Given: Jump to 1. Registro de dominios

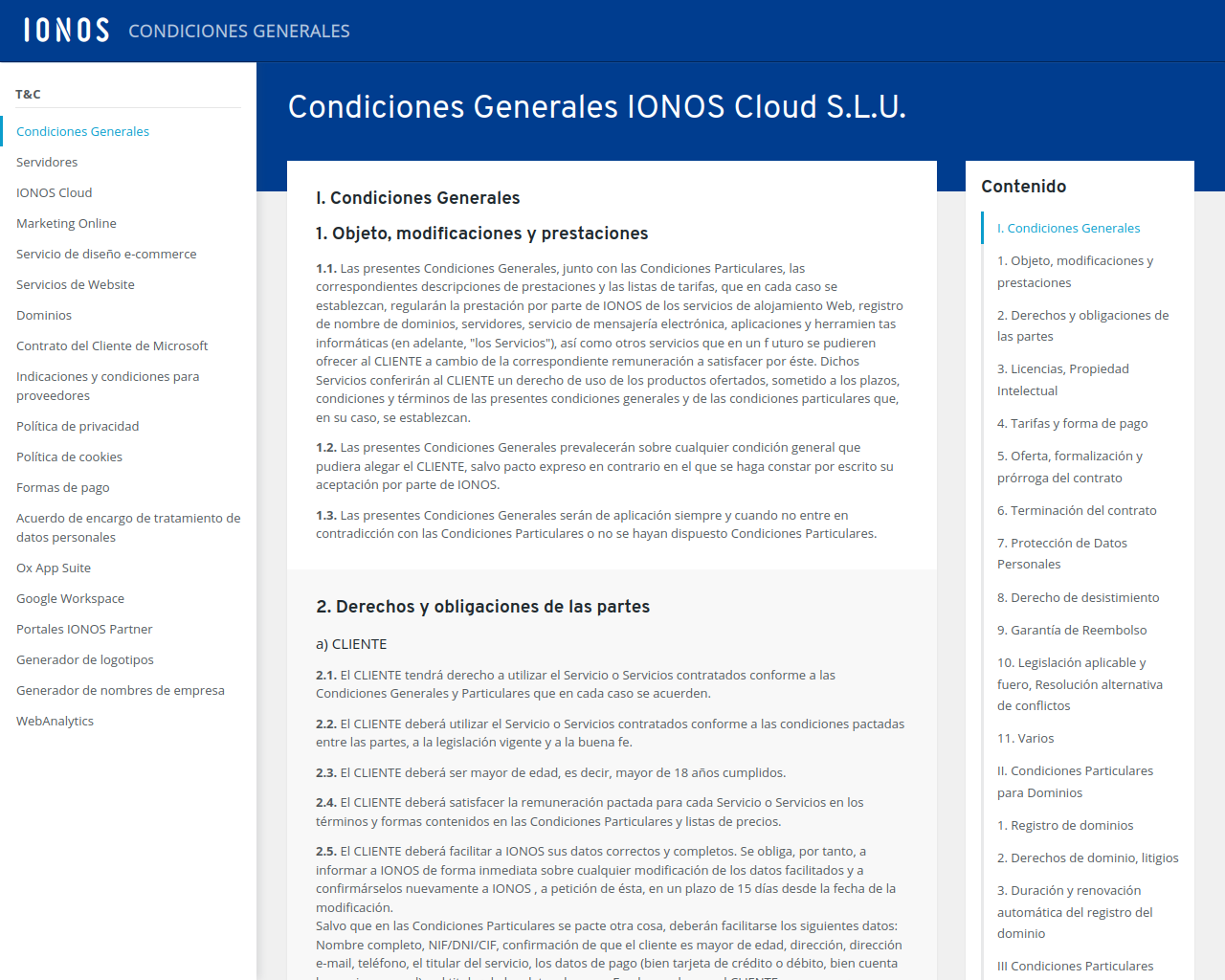Looking at the screenshot, I should (1065, 825).
